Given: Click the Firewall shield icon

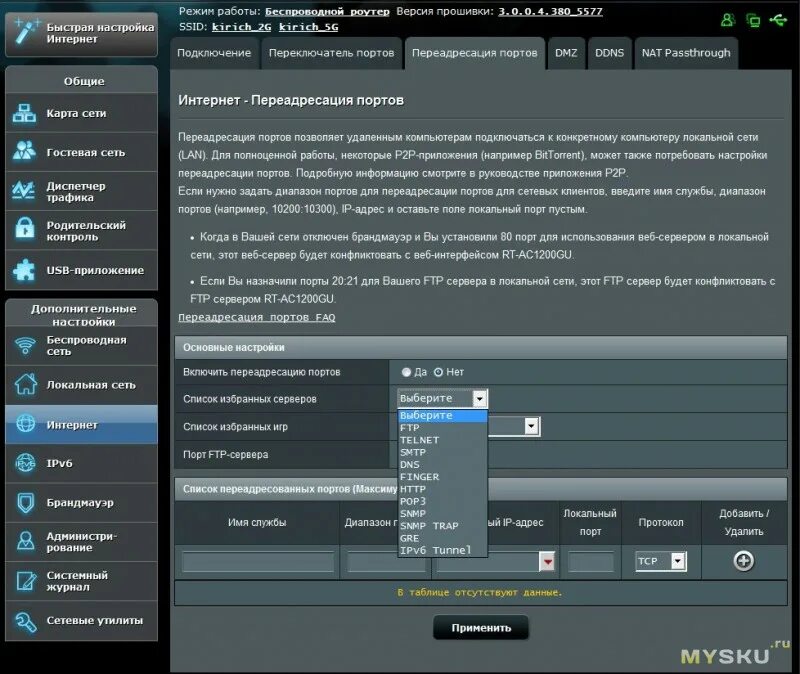Looking at the screenshot, I should [x=26, y=503].
